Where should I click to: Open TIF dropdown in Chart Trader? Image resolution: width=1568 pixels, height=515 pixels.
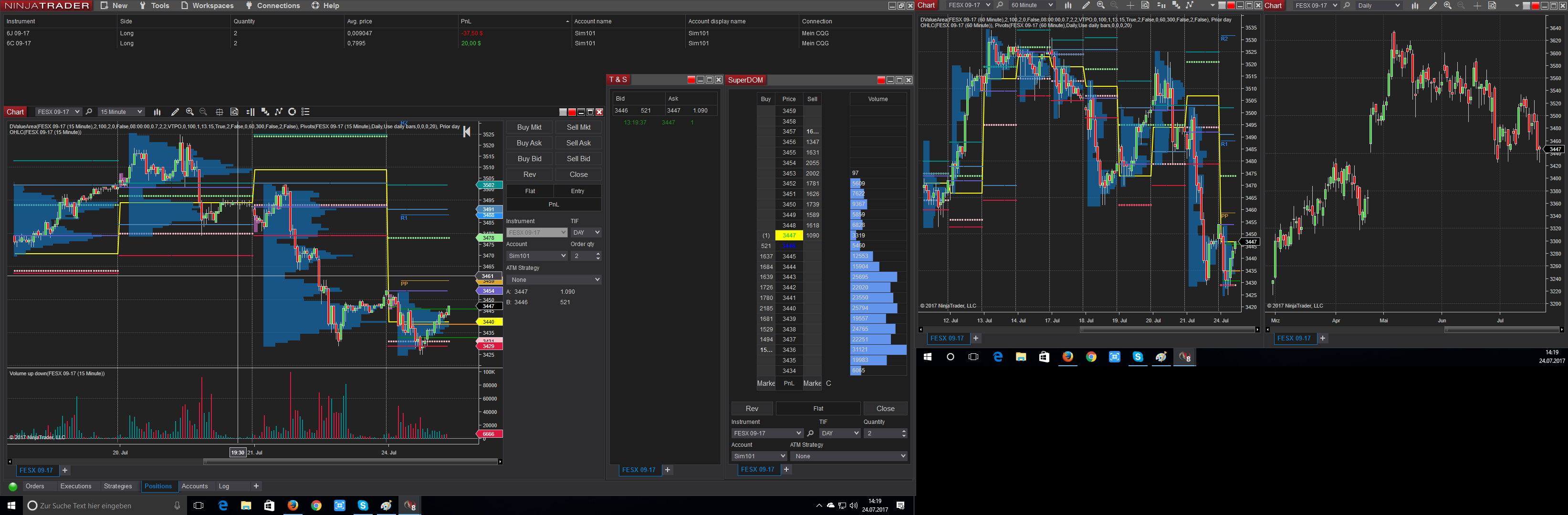586,232
